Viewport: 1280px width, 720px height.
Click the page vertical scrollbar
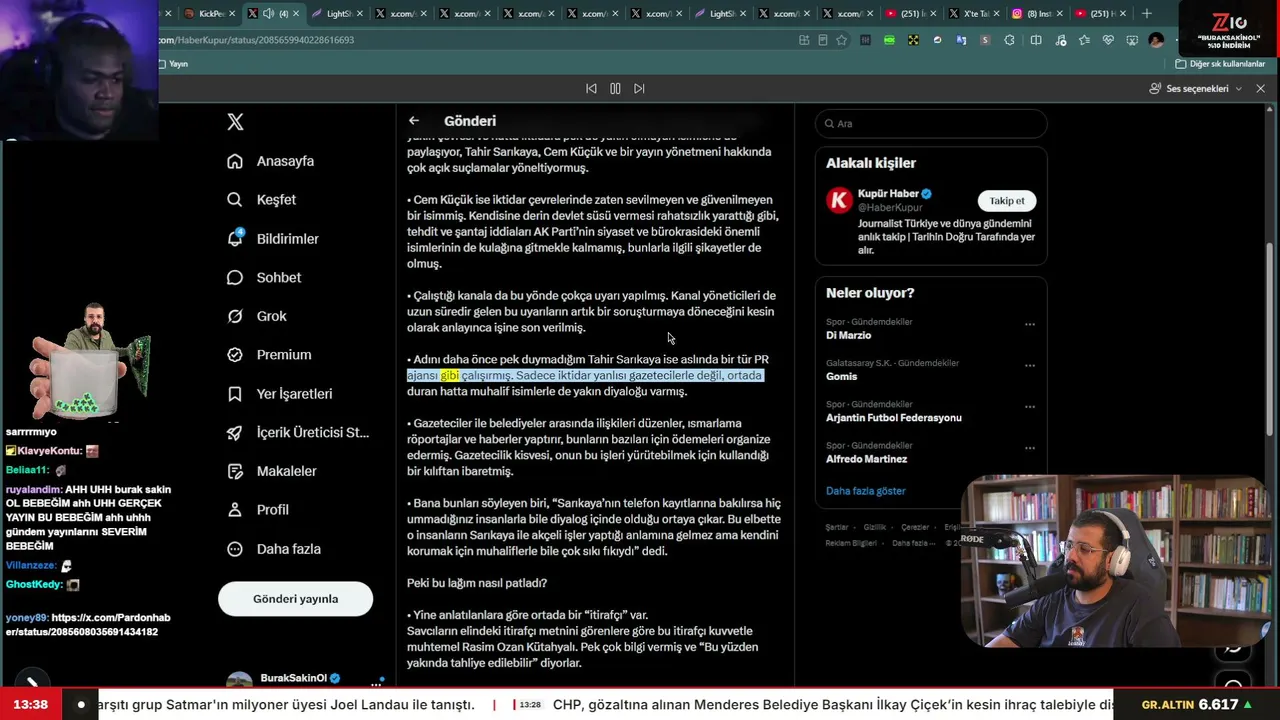(x=1271, y=340)
